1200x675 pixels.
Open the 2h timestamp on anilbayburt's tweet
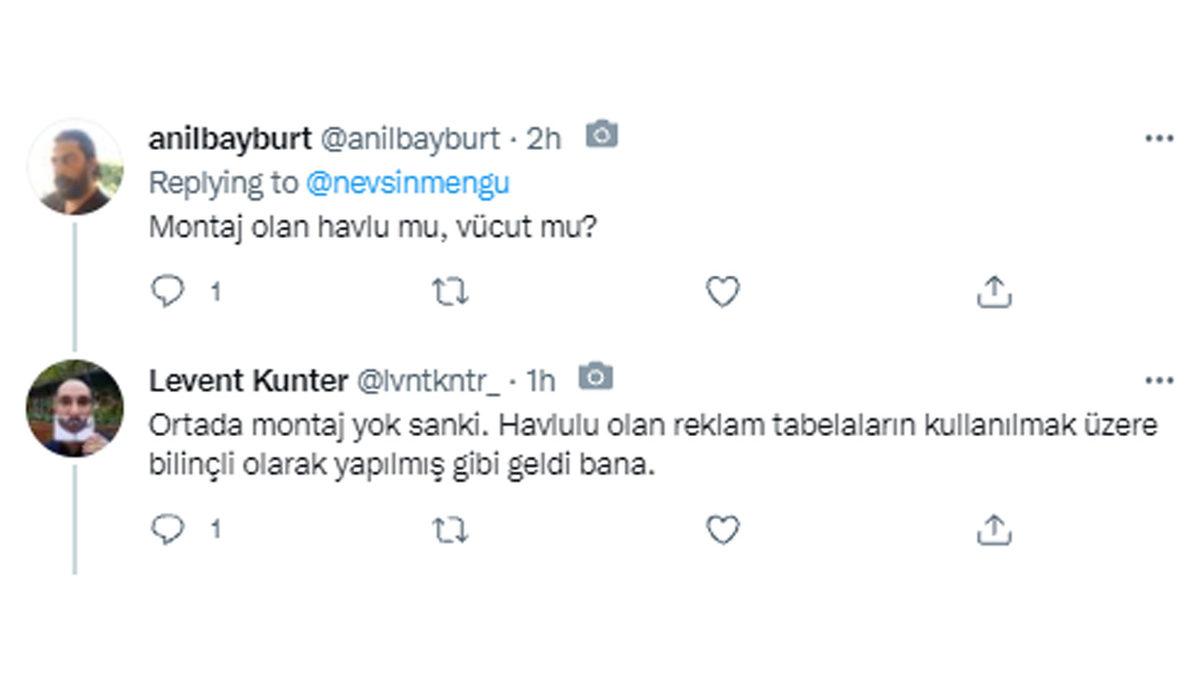(x=541, y=138)
